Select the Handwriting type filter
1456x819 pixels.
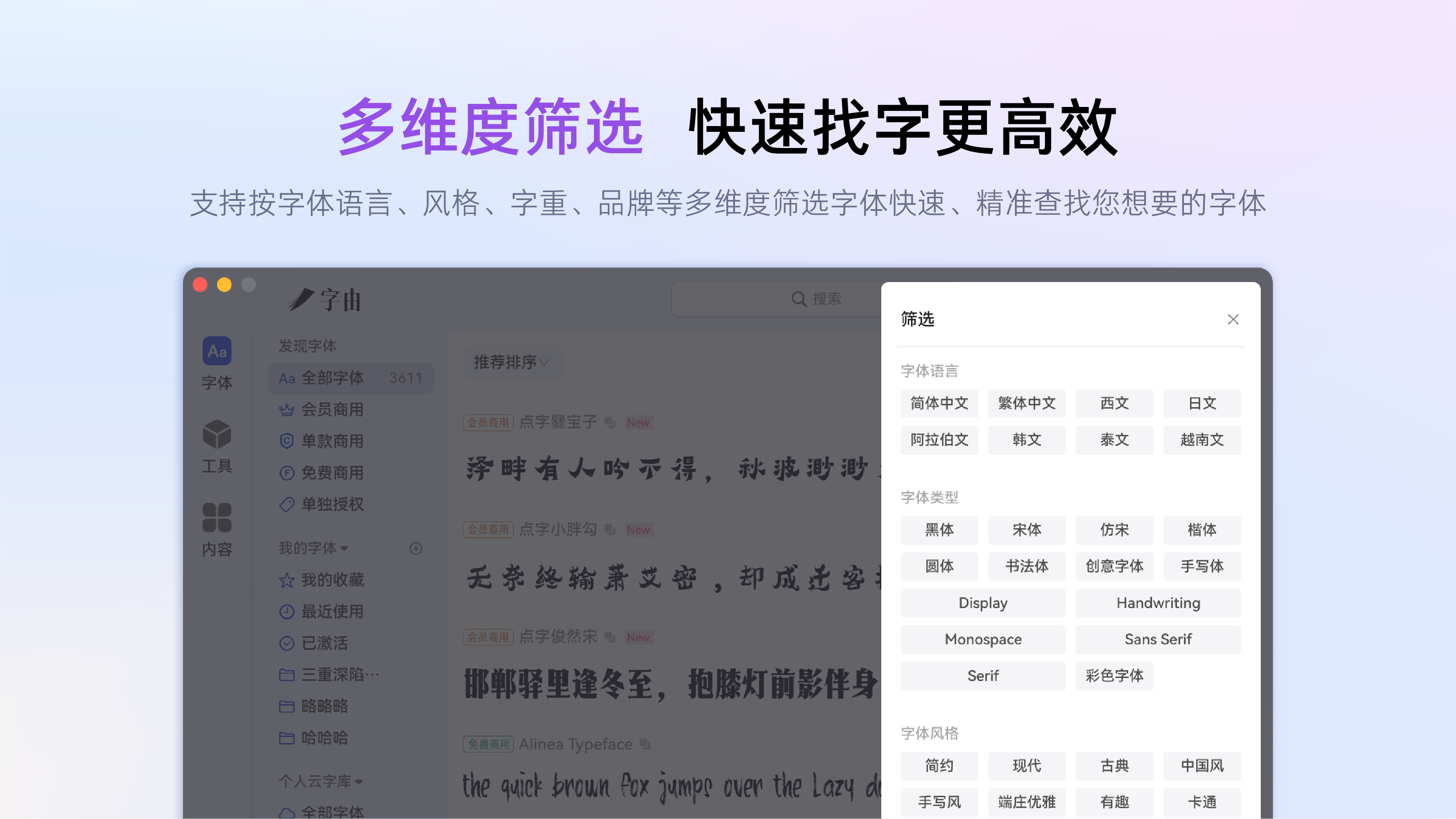(x=1158, y=603)
